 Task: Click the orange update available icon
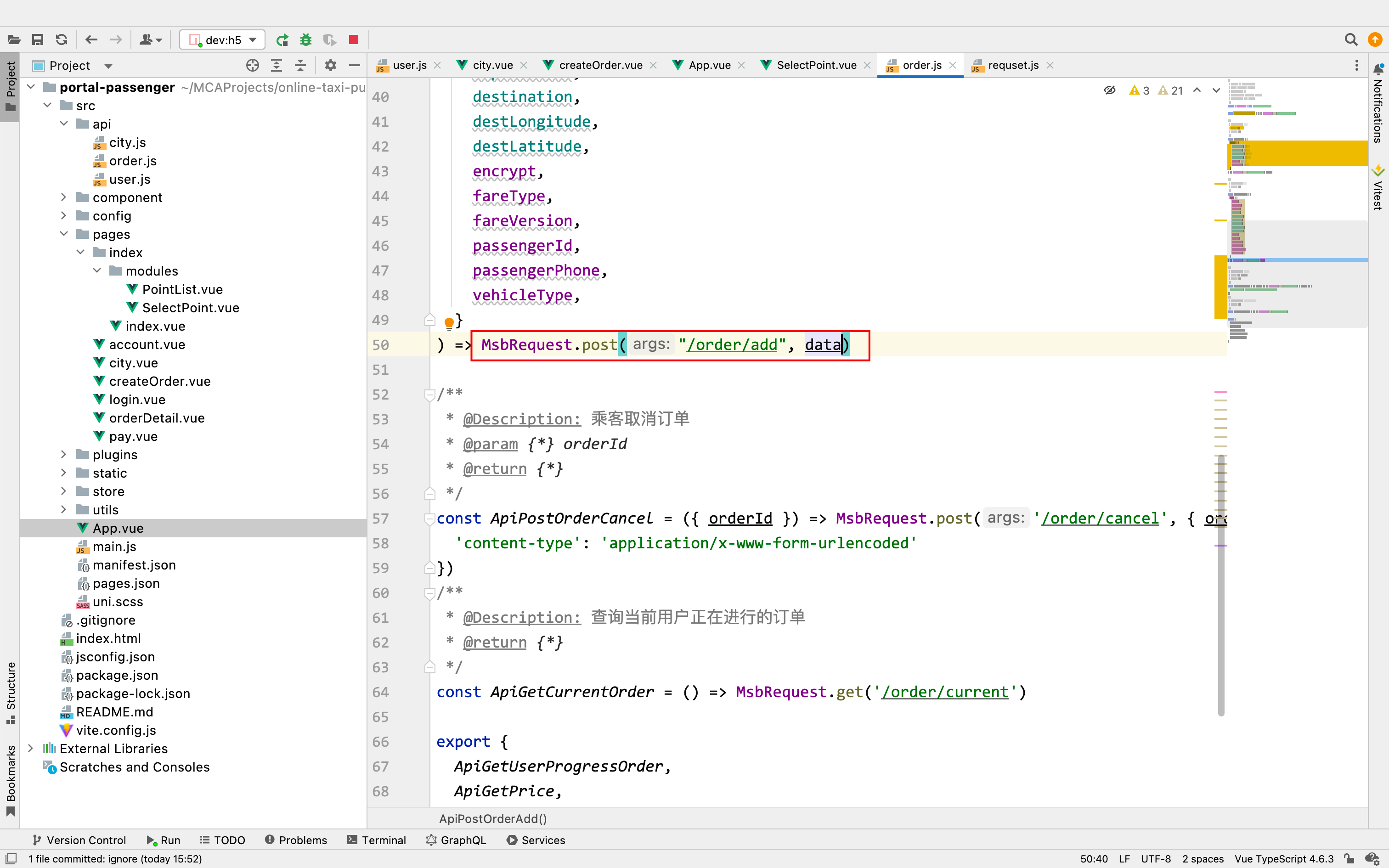(1375, 39)
